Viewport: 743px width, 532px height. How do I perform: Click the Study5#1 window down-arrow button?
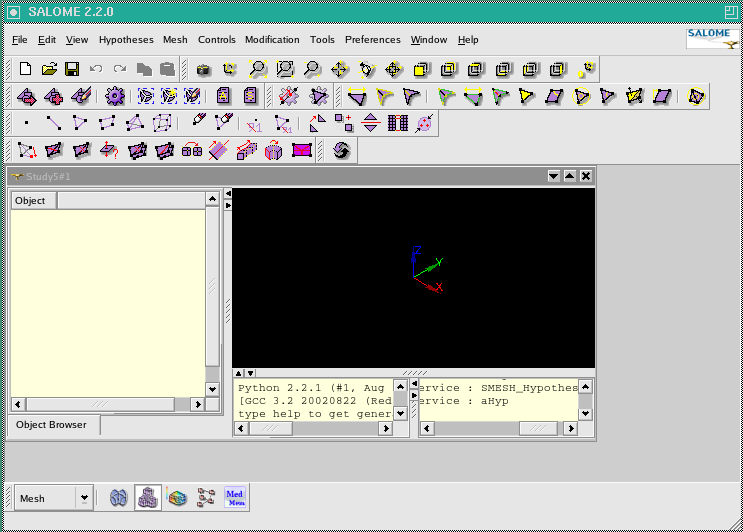[x=553, y=176]
